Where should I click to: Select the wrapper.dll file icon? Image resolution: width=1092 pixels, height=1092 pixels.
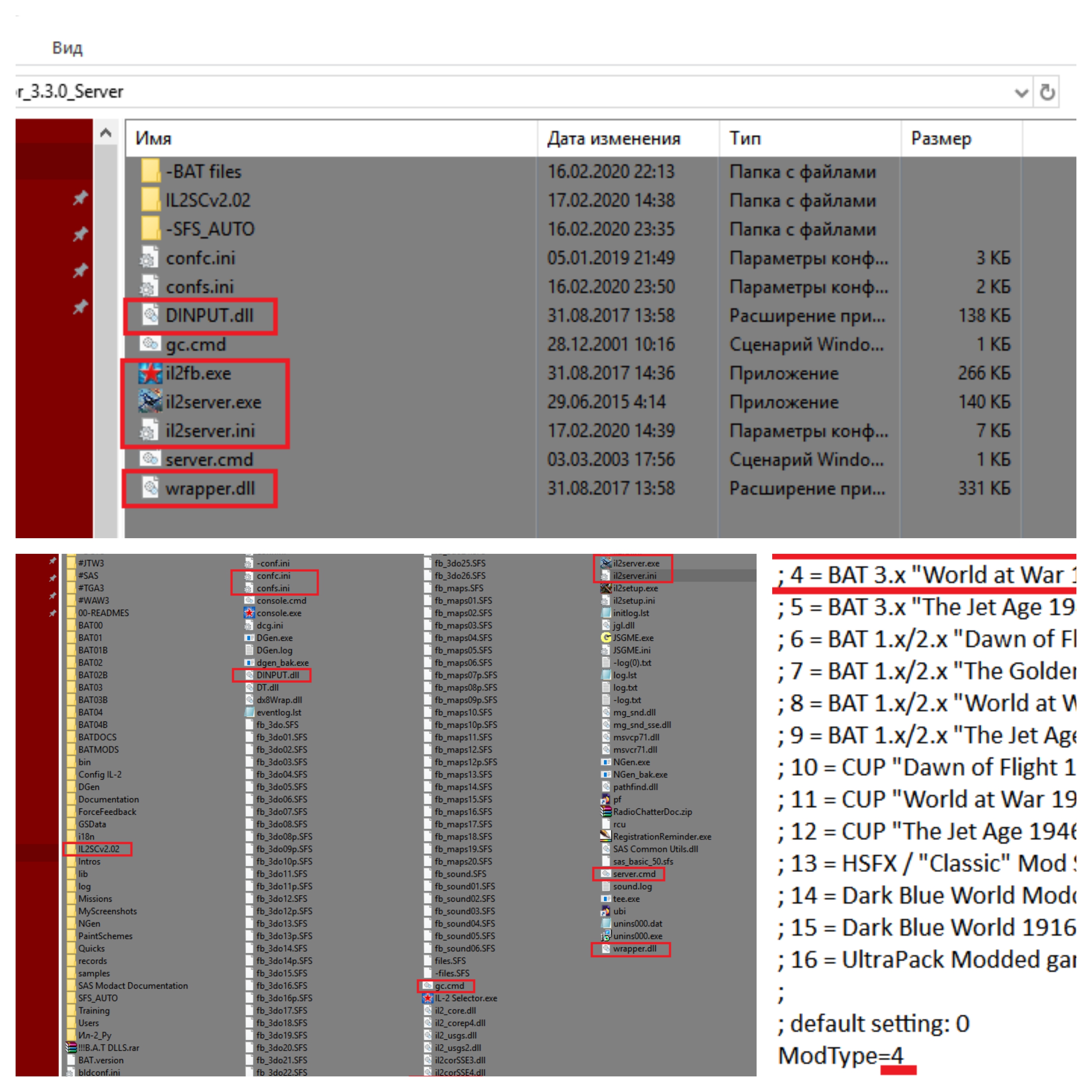click(x=150, y=488)
